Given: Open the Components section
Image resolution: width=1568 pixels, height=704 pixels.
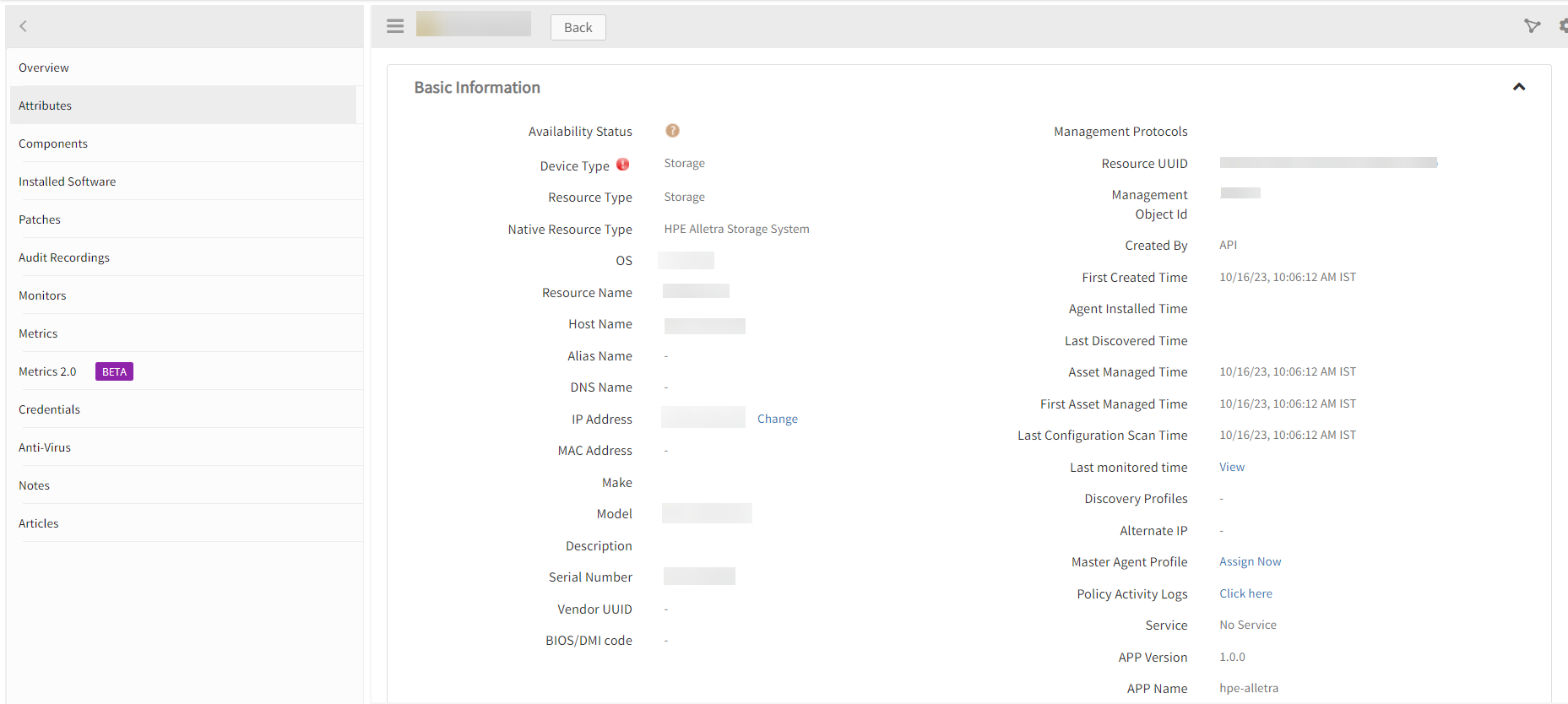Looking at the screenshot, I should point(53,144).
